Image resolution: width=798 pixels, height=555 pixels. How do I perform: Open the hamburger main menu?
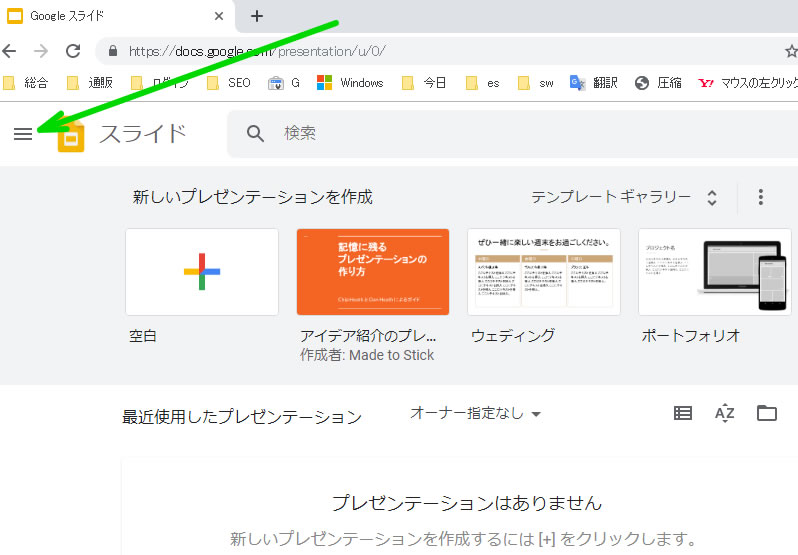[x=23, y=134]
